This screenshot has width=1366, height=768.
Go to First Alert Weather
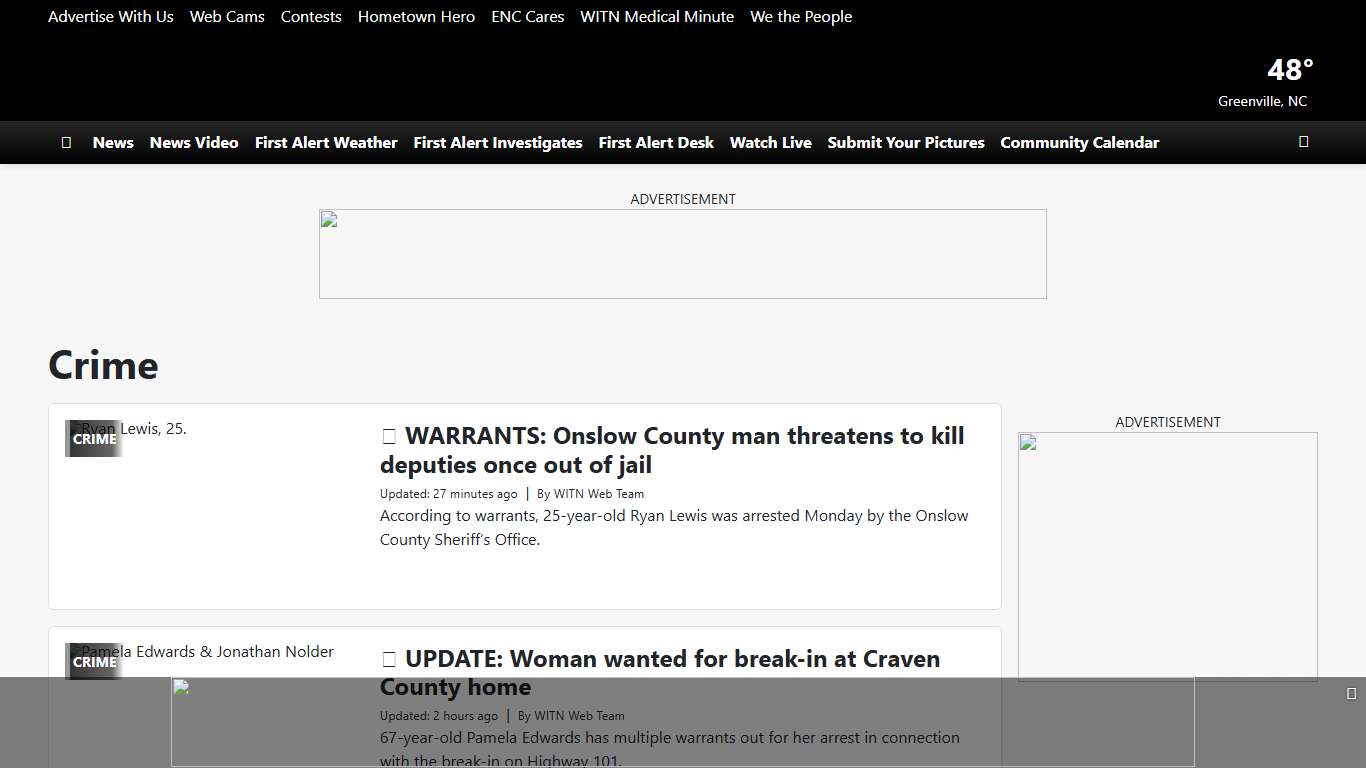tap(326, 142)
